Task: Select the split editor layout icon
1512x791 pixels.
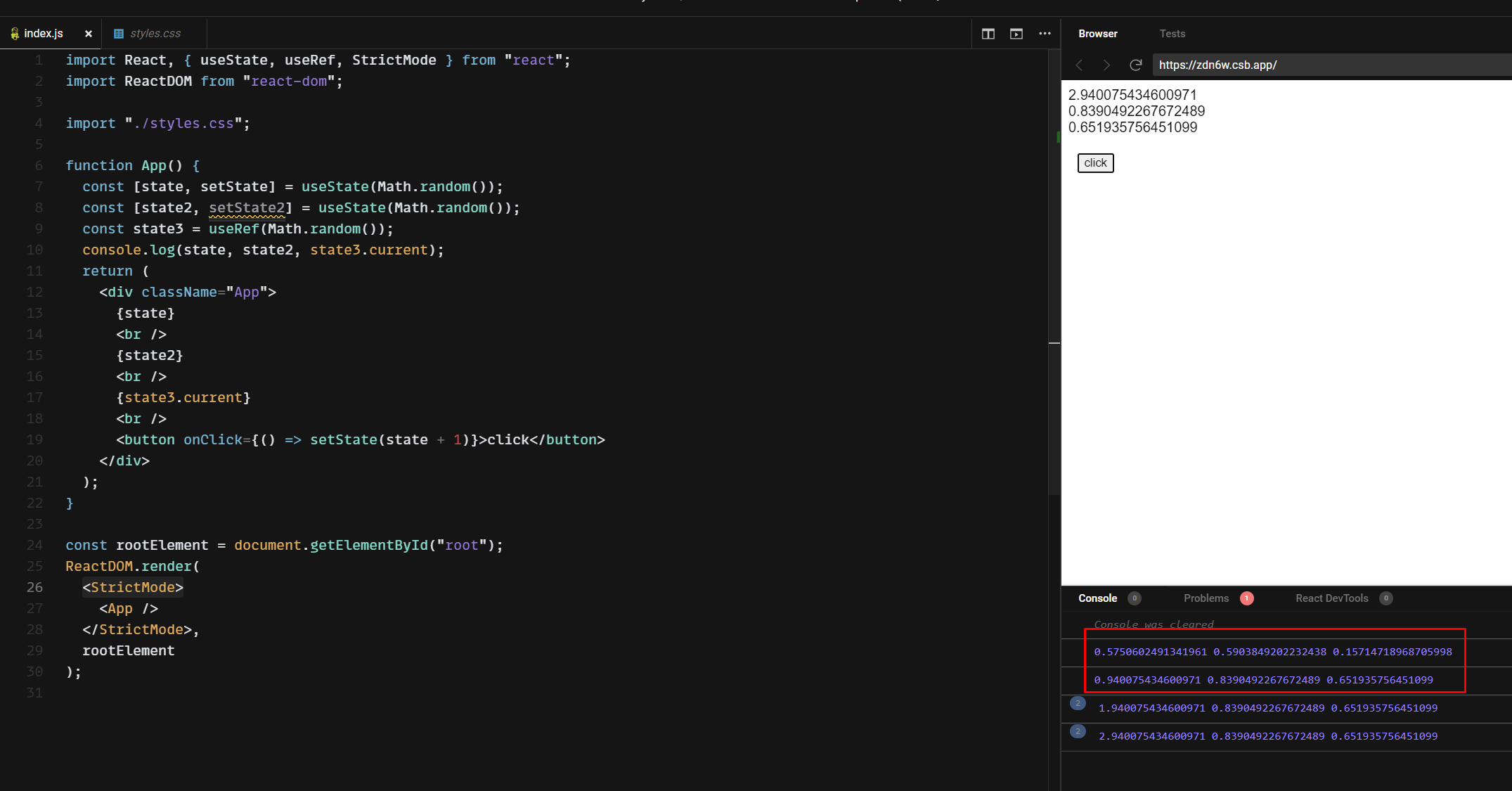Action: (x=988, y=33)
